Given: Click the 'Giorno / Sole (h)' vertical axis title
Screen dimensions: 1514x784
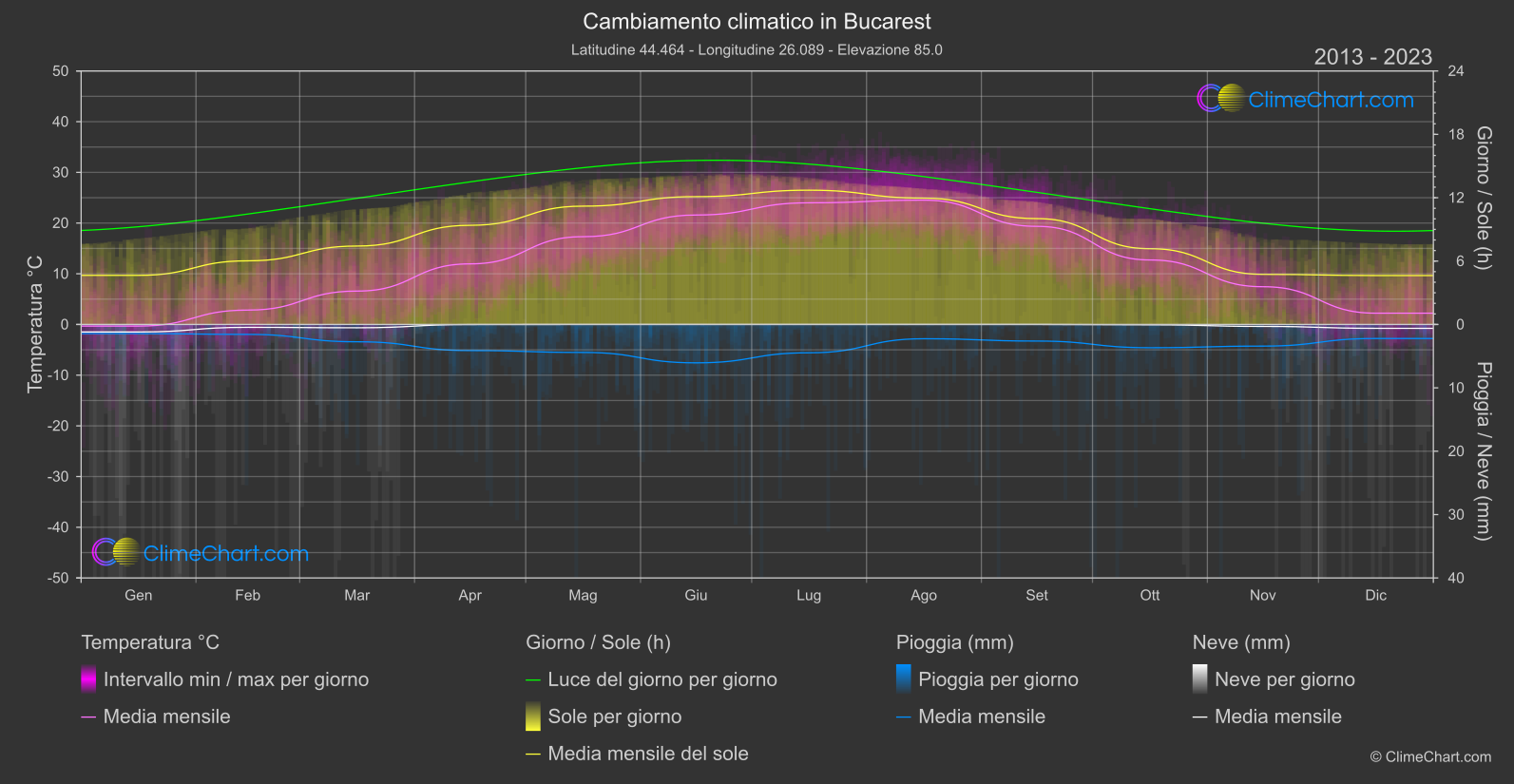Looking at the screenshot, I should (x=1483, y=198).
